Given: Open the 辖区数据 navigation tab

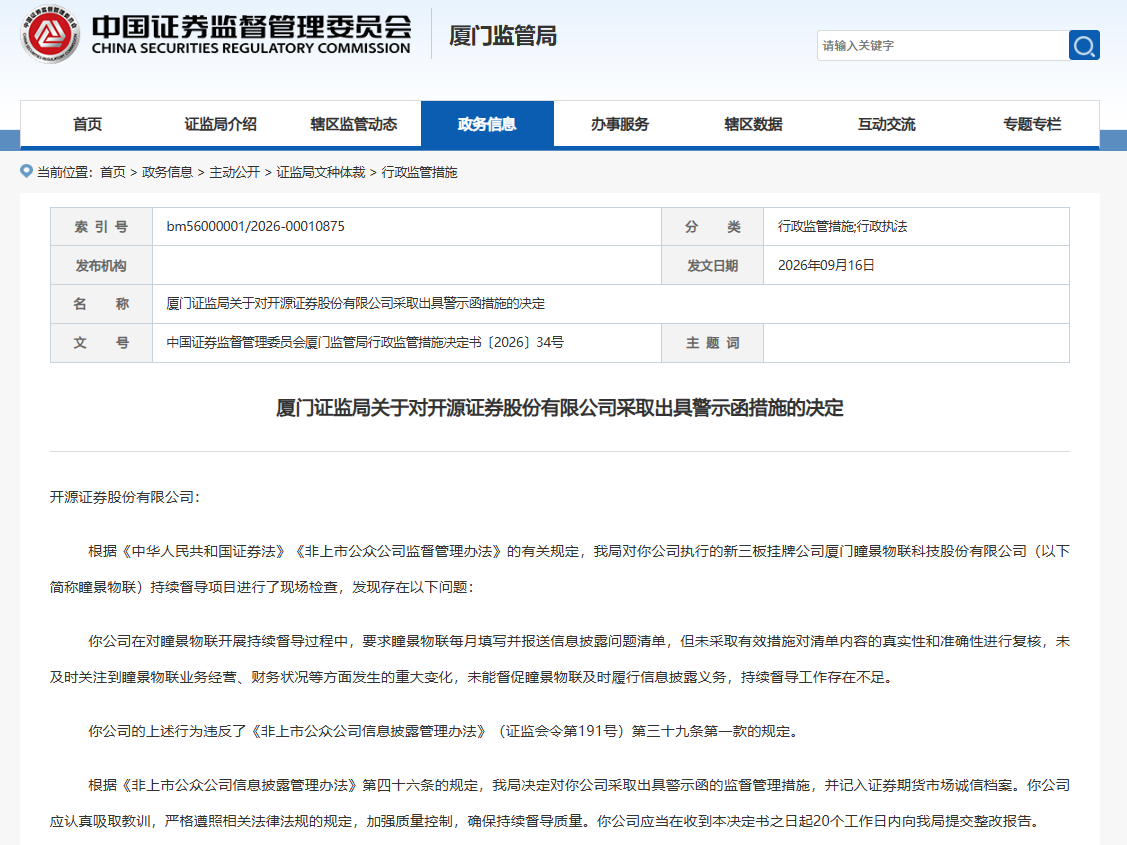Looking at the screenshot, I should click(753, 124).
